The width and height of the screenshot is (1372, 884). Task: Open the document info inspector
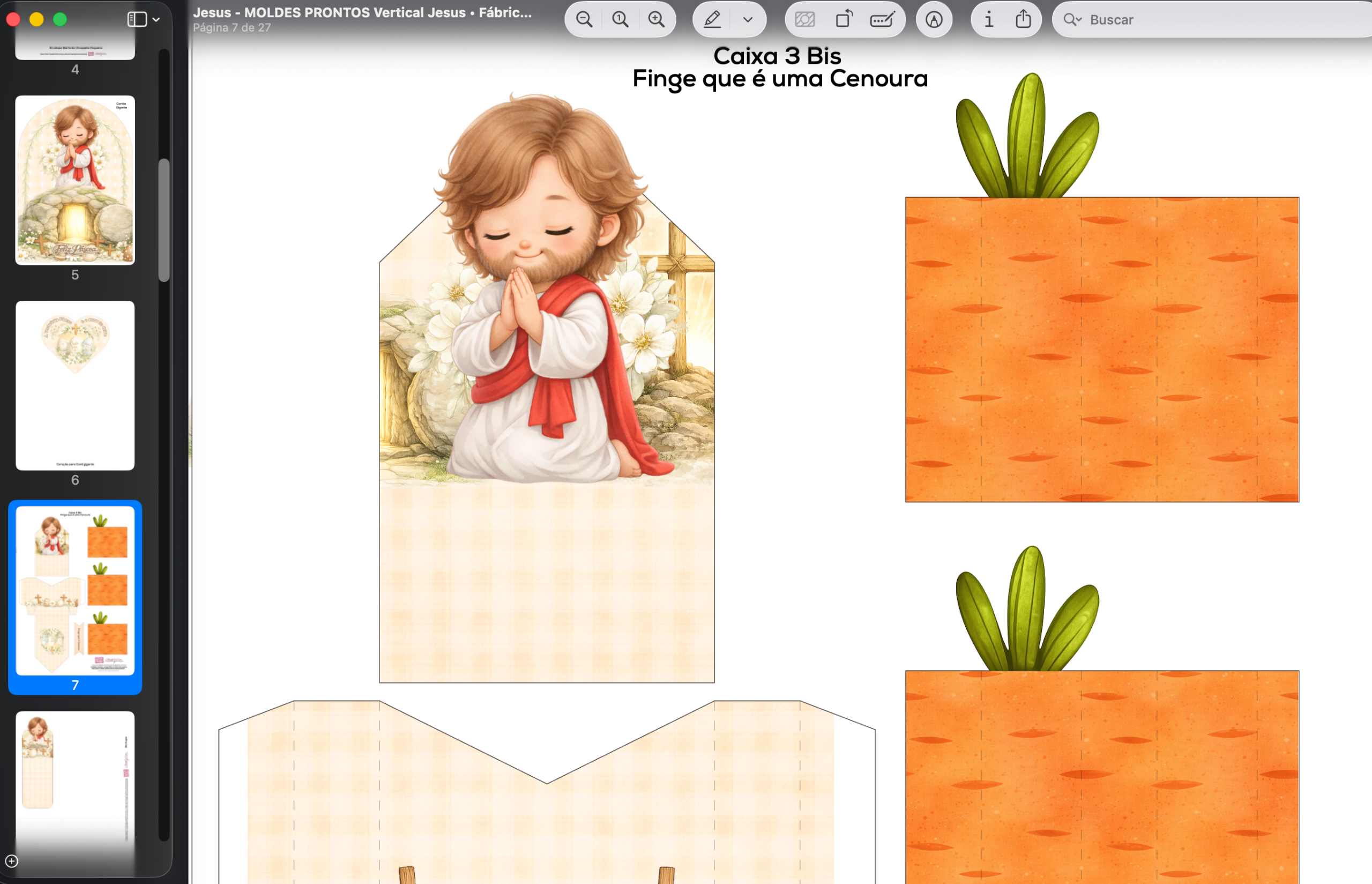tap(989, 19)
